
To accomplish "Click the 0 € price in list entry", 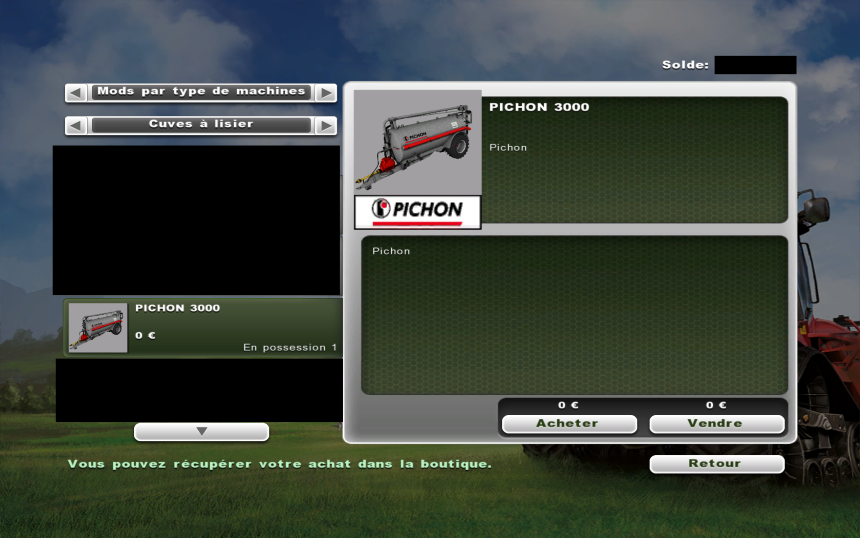I will [145, 335].
